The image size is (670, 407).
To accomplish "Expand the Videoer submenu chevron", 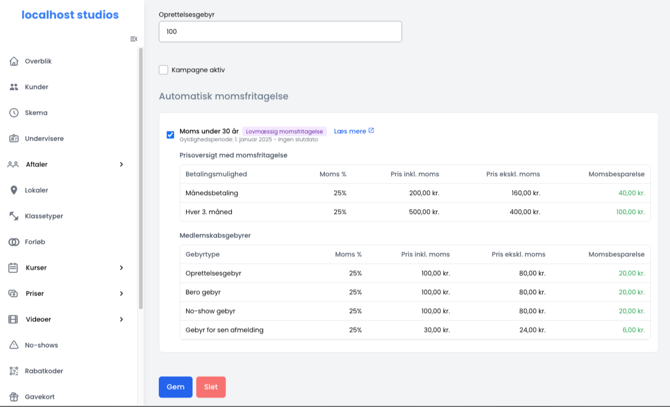I will click(121, 319).
